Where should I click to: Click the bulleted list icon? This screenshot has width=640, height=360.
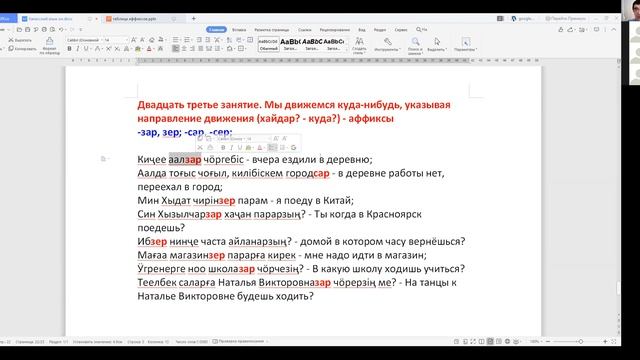(x=176, y=40)
